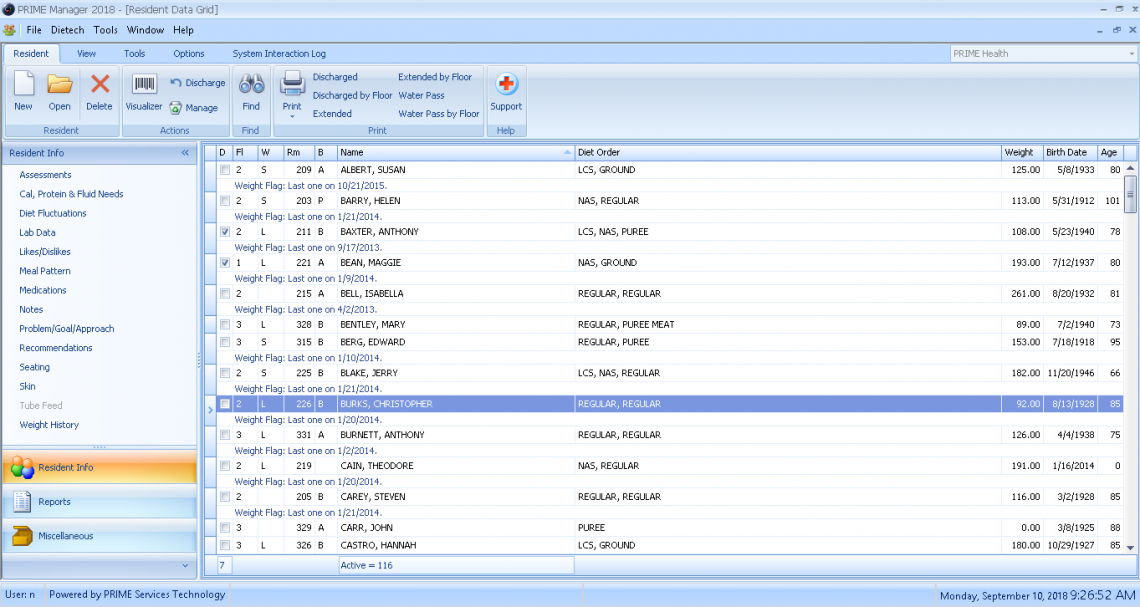The height and width of the screenshot is (607, 1140).
Task: Delete a resident using the red X icon
Action: (98, 88)
